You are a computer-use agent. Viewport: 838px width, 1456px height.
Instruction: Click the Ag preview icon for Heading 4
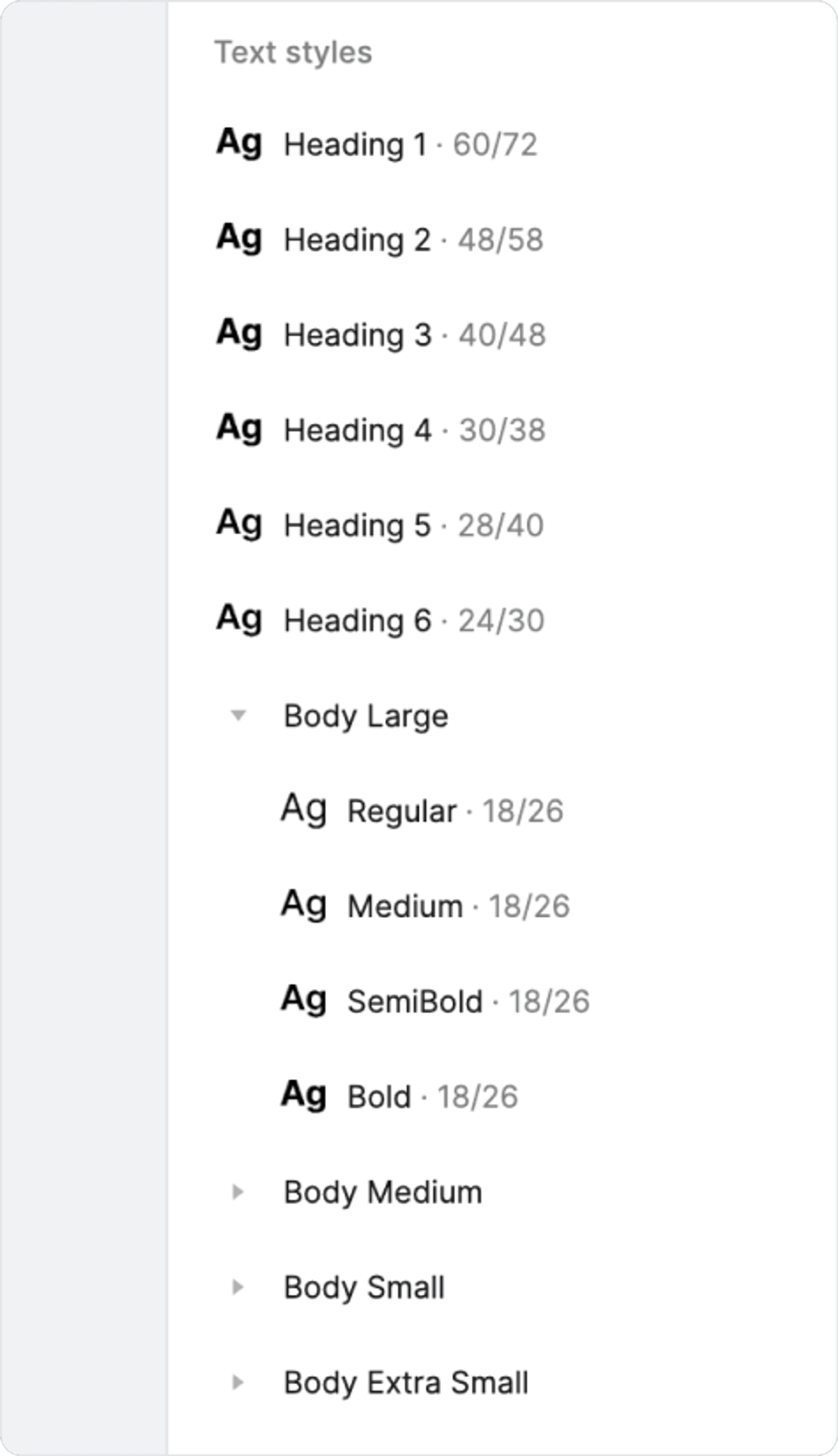click(x=239, y=430)
